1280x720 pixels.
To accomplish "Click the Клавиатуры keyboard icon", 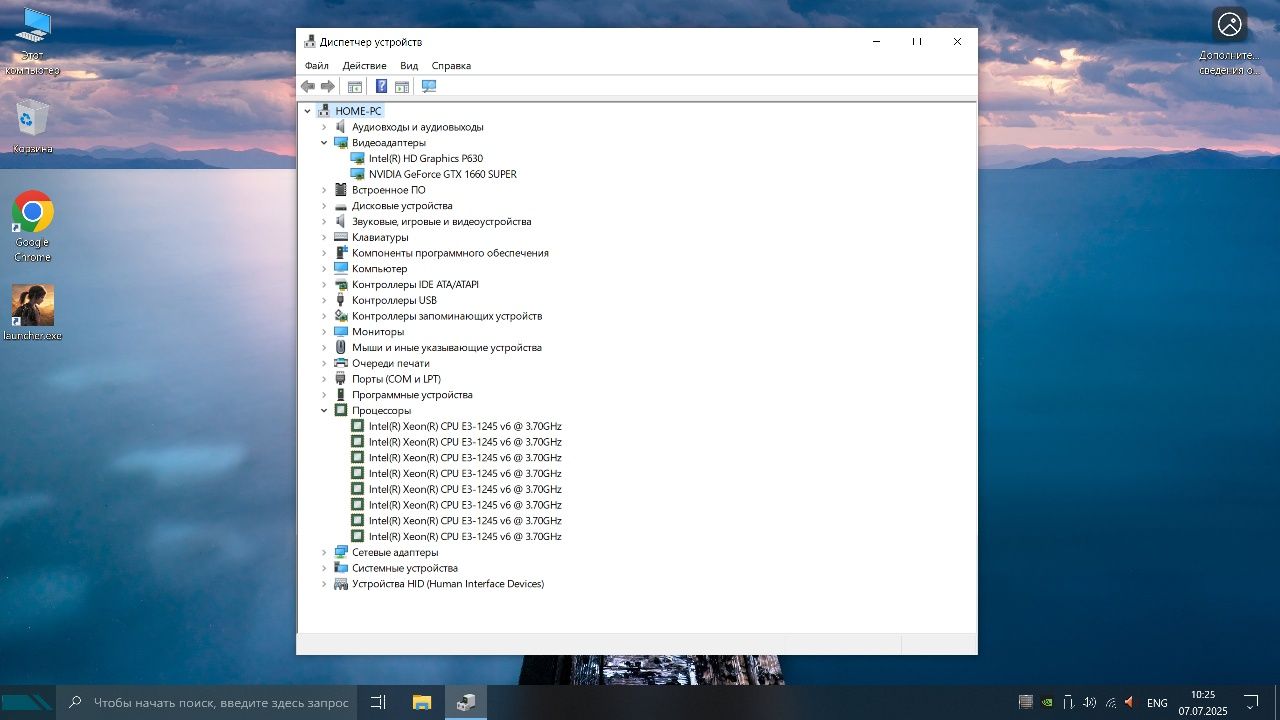I will [x=341, y=237].
